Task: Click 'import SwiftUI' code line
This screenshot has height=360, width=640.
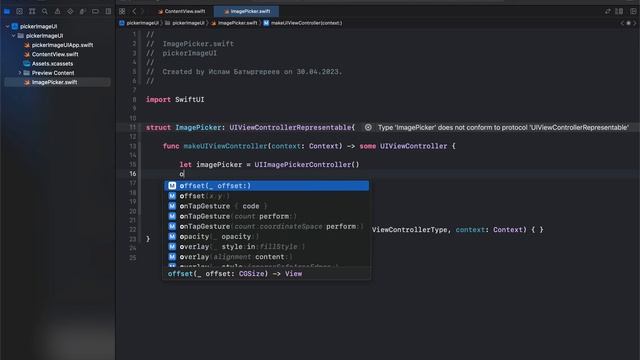Action: click(175, 100)
